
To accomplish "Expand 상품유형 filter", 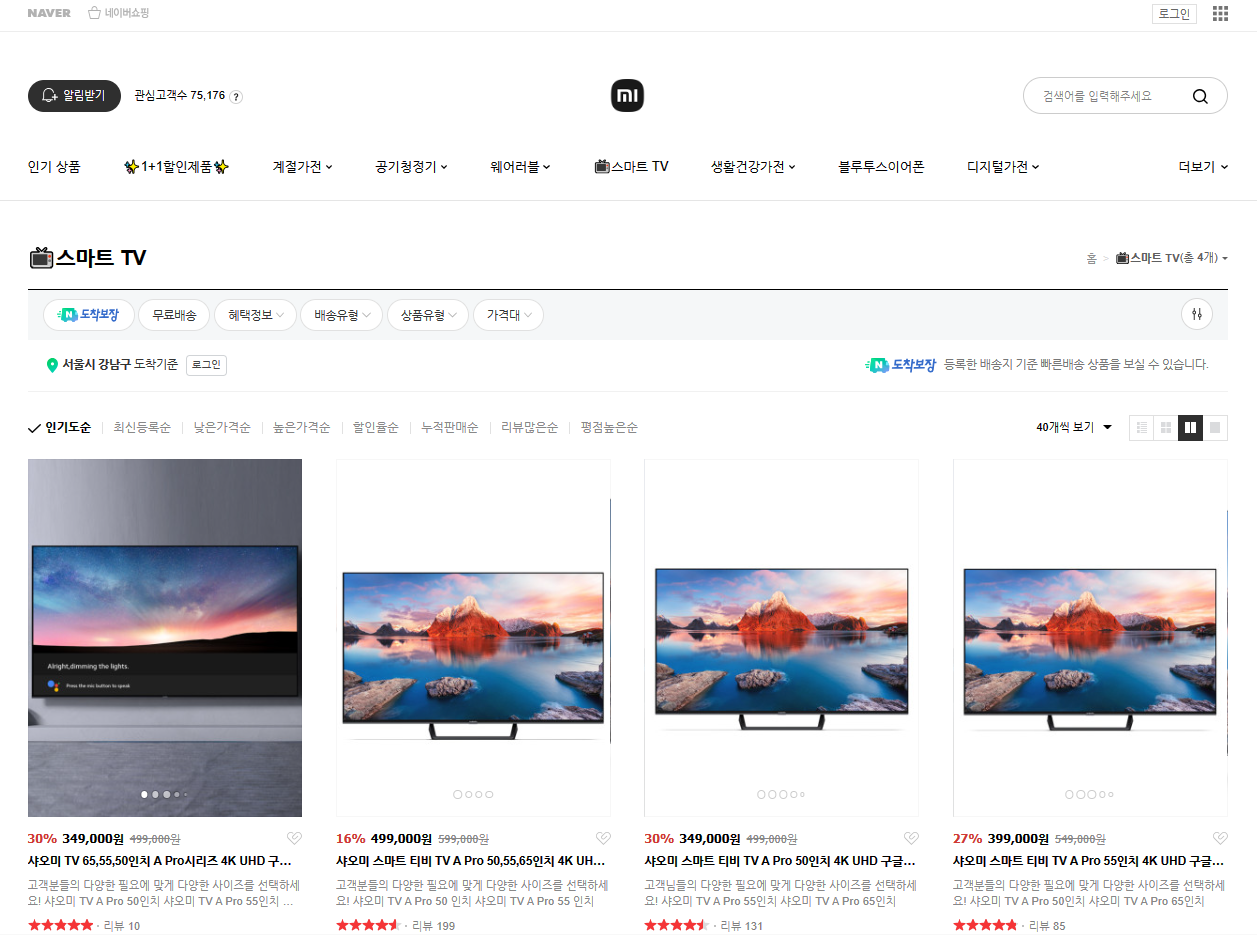I will 428,315.
